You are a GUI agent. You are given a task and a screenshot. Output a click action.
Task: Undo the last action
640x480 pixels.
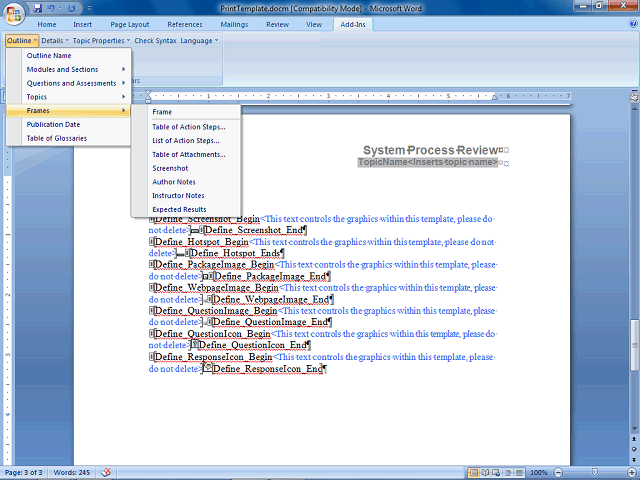(x=51, y=8)
